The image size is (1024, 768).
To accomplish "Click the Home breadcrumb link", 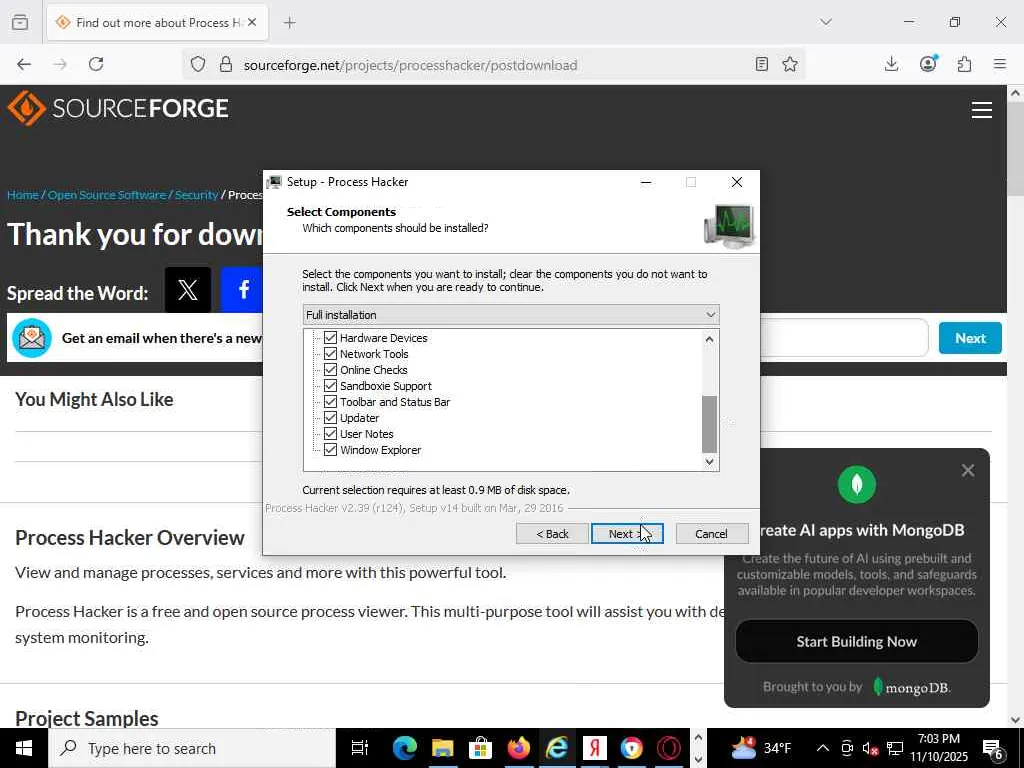I will [23, 195].
